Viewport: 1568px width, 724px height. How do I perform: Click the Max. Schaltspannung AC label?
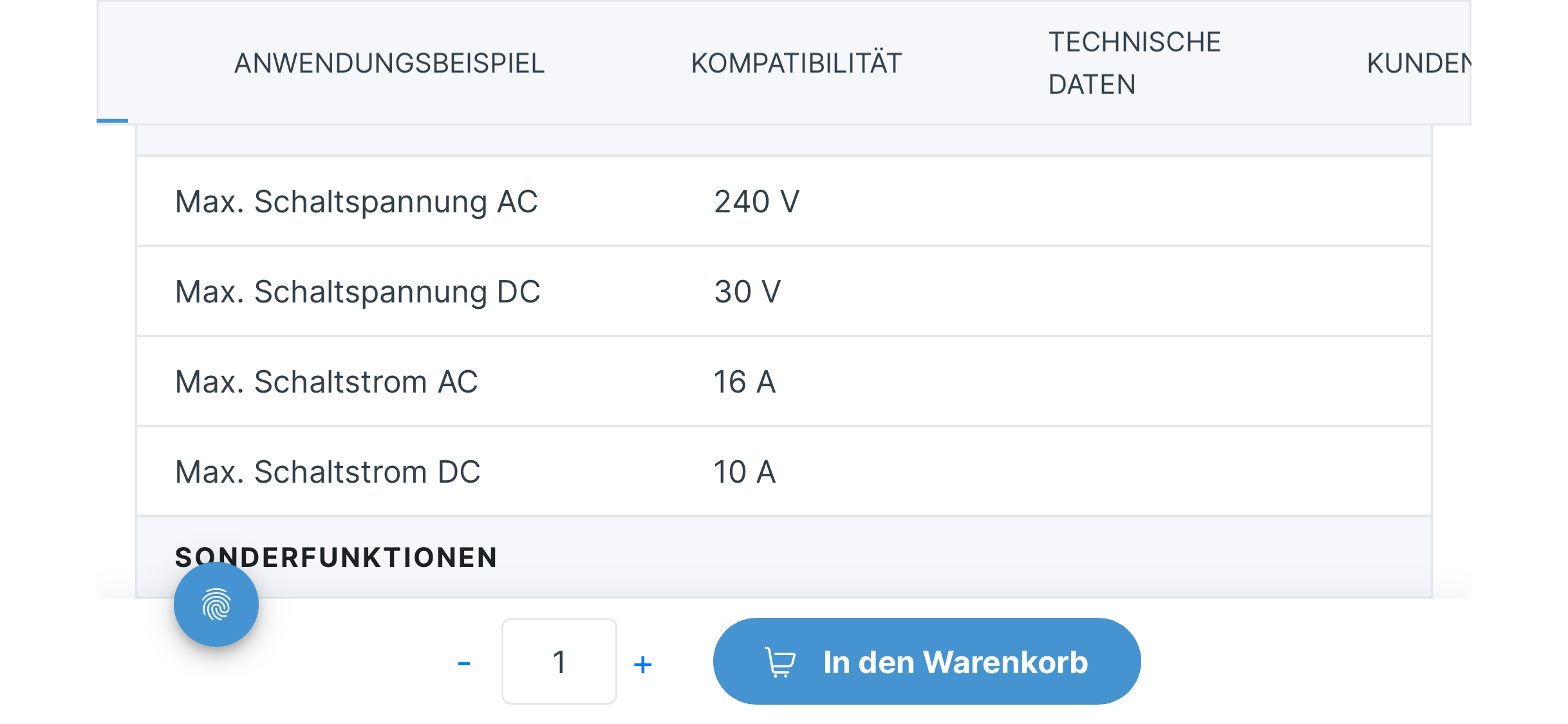(x=356, y=201)
